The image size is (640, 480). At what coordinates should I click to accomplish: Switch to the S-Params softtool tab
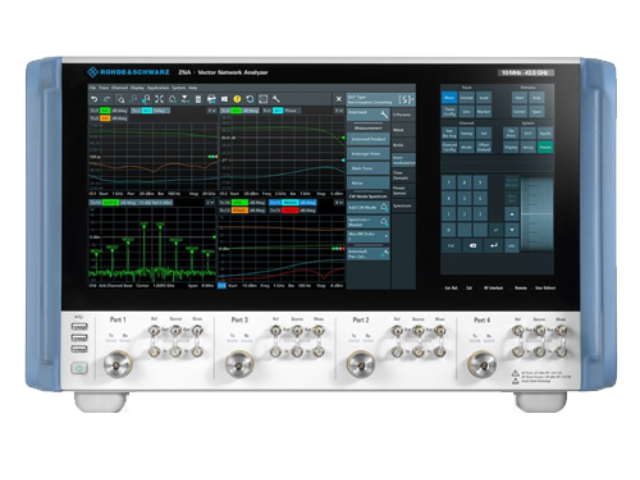[x=403, y=115]
